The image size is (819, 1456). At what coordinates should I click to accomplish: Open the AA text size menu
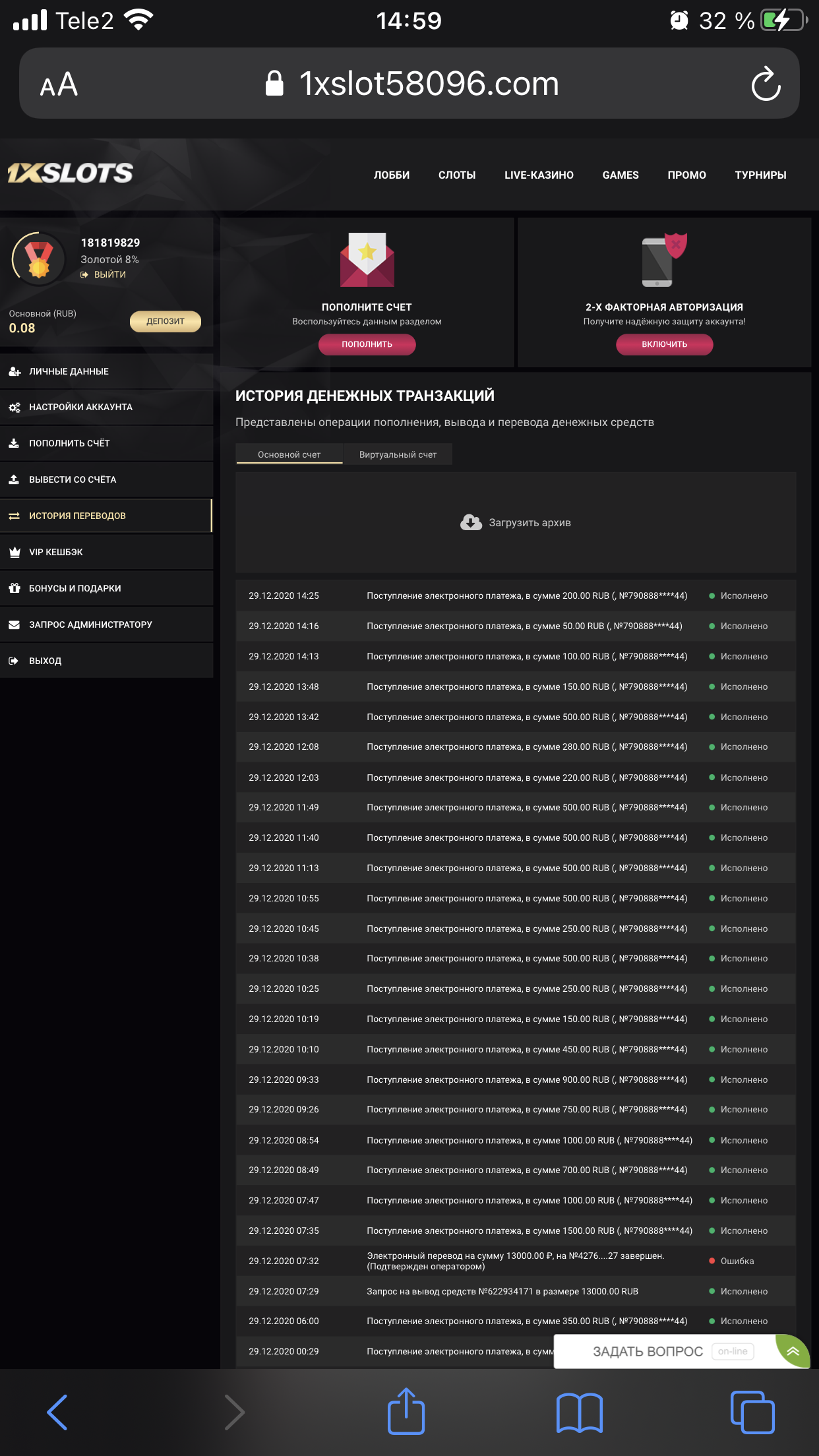point(59,84)
